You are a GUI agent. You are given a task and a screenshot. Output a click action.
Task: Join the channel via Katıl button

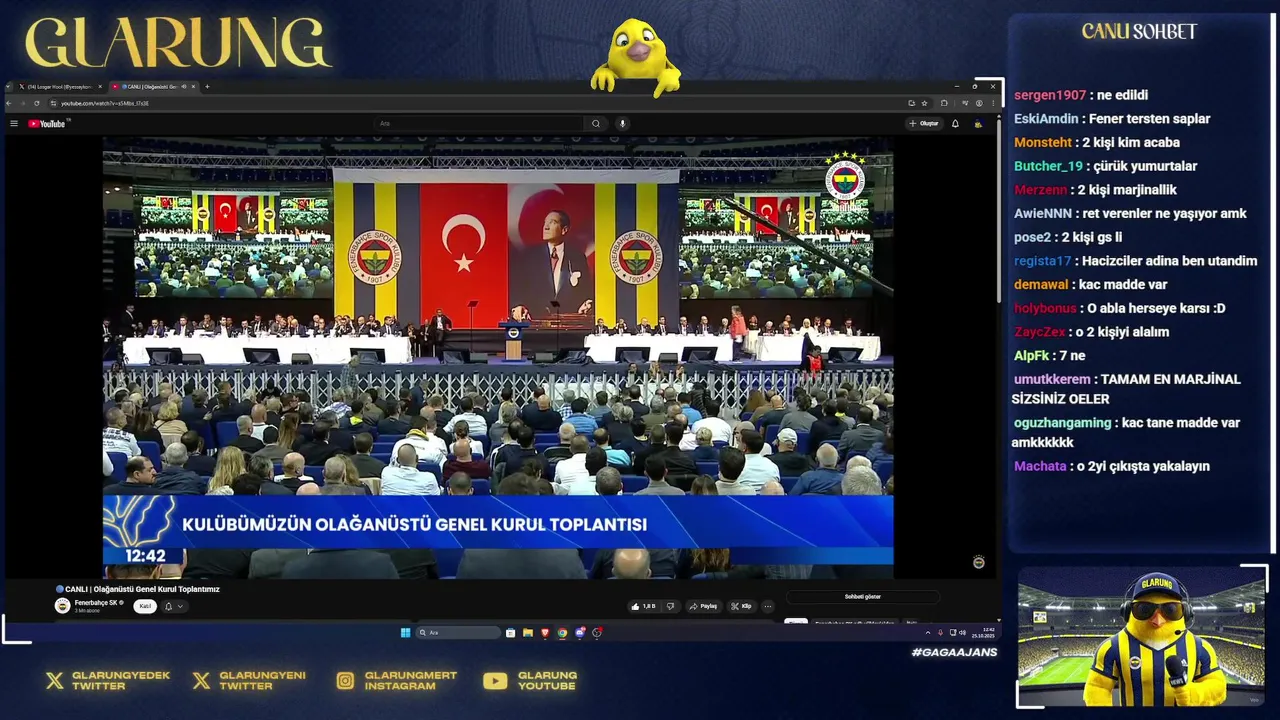coord(145,606)
